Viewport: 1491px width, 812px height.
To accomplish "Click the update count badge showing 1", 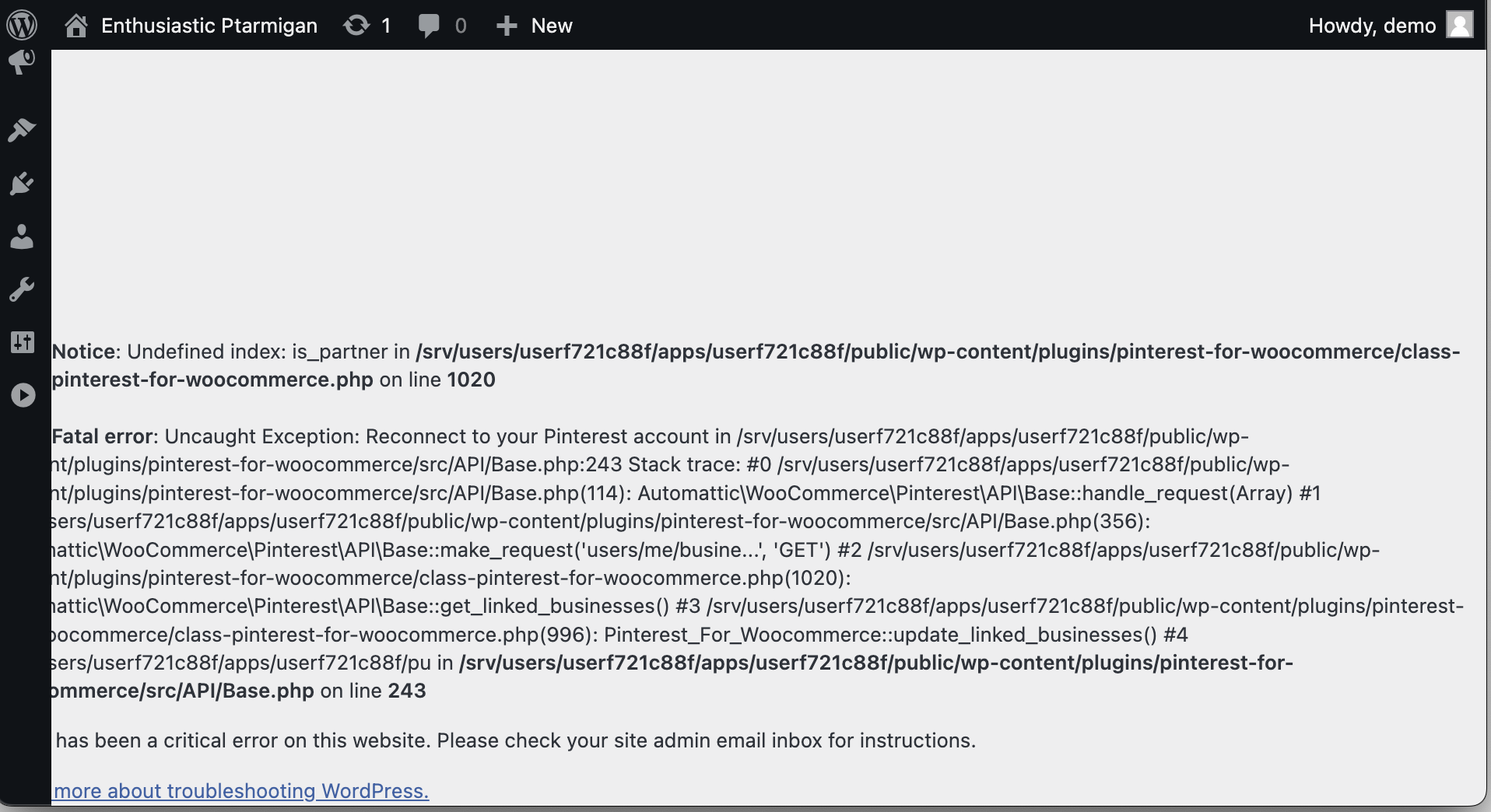I will (x=388, y=24).
